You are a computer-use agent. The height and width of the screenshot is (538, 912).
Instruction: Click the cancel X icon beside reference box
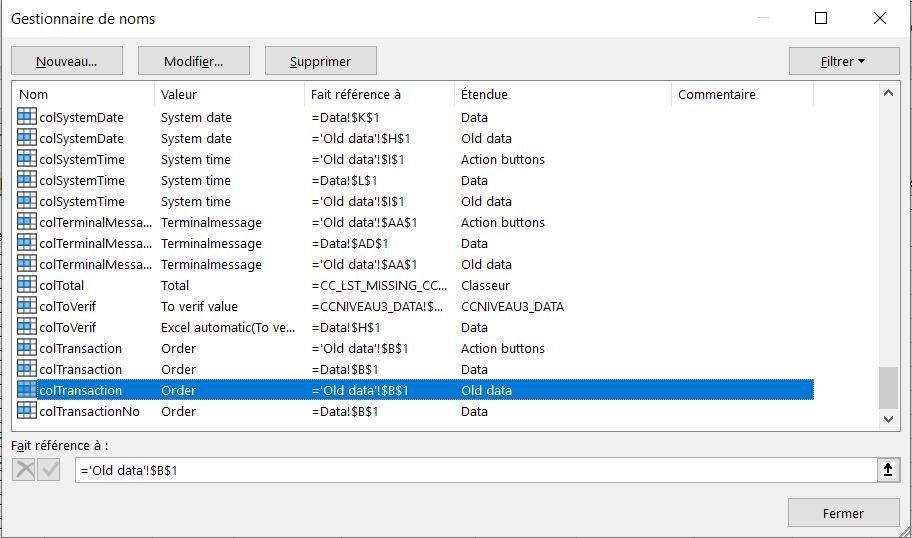(x=24, y=469)
